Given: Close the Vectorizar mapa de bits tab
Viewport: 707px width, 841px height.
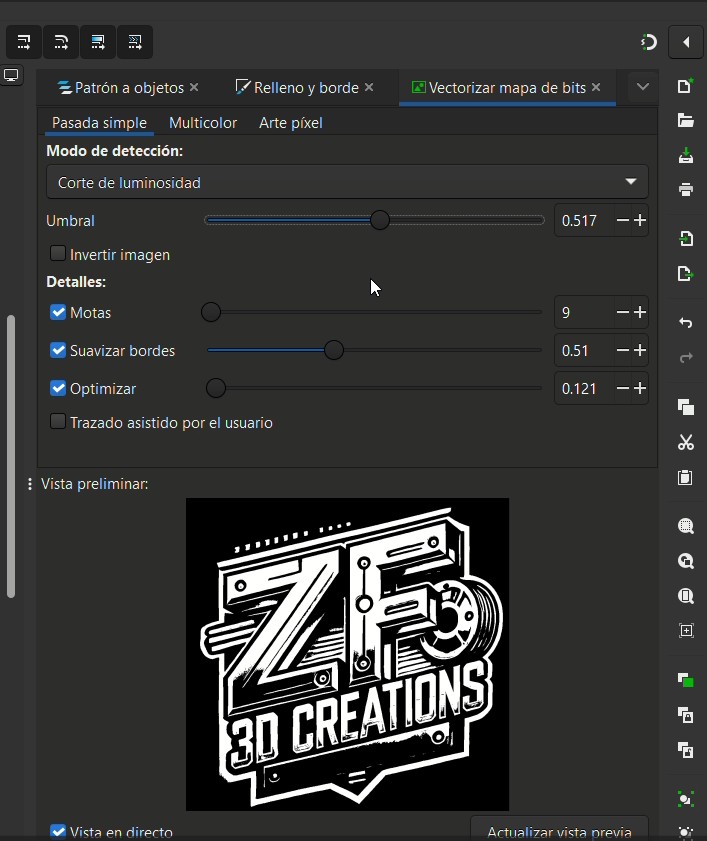Looking at the screenshot, I should pyautogui.click(x=596, y=87).
